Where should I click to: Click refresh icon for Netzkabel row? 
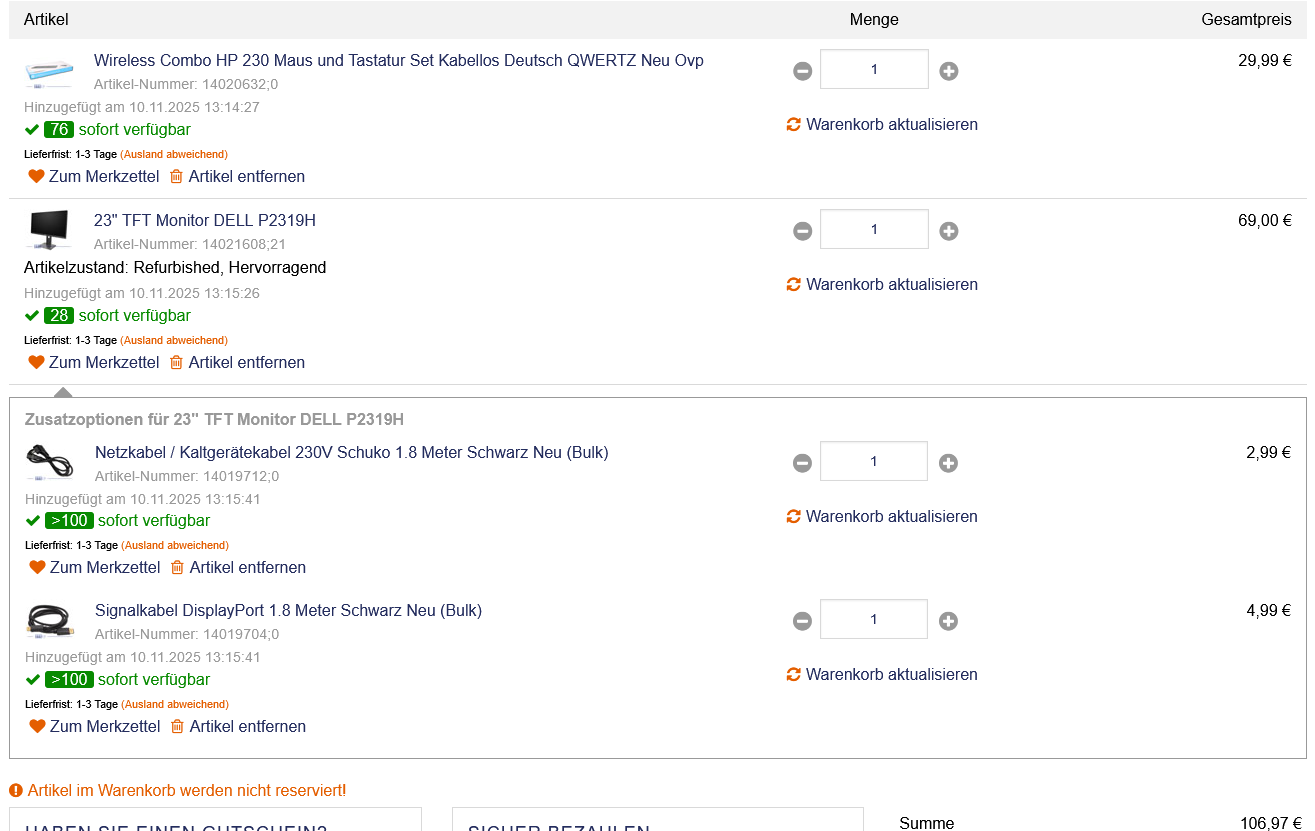pyautogui.click(x=794, y=516)
